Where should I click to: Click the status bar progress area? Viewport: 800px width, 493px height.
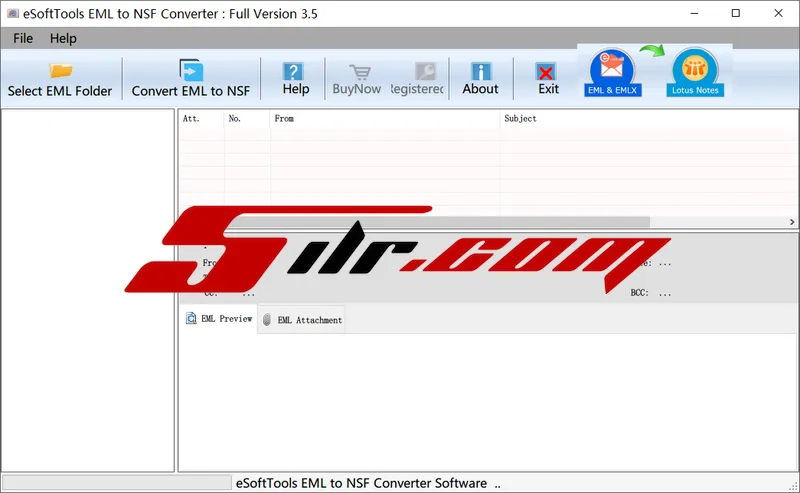click(117, 483)
